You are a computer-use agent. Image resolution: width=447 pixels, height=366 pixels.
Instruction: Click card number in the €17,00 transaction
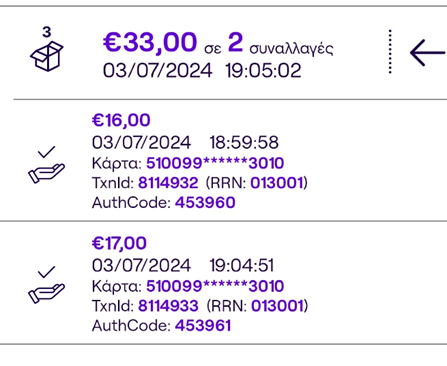click(x=215, y=286)
